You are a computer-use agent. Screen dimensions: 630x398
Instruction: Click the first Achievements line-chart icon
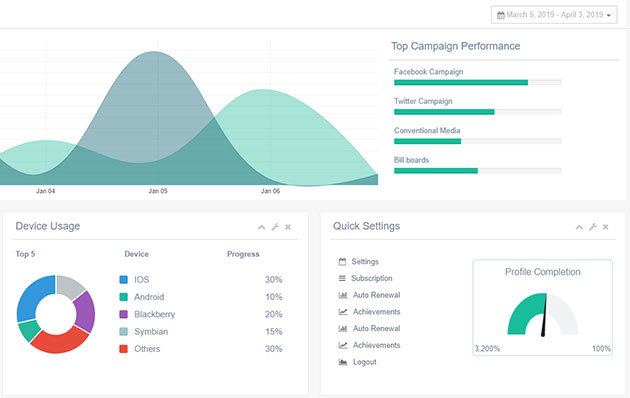[x=343, y=312]
